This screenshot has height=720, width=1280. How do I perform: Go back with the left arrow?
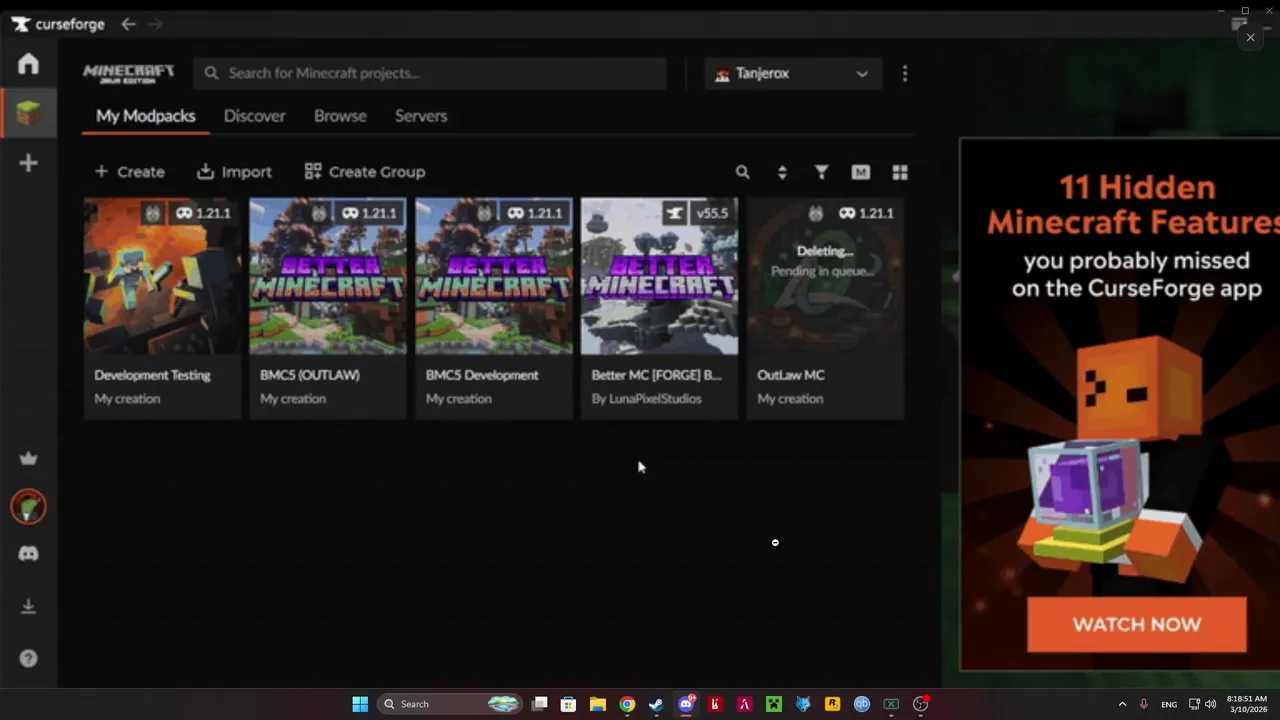pyautogui.click(x=128, y=24)
